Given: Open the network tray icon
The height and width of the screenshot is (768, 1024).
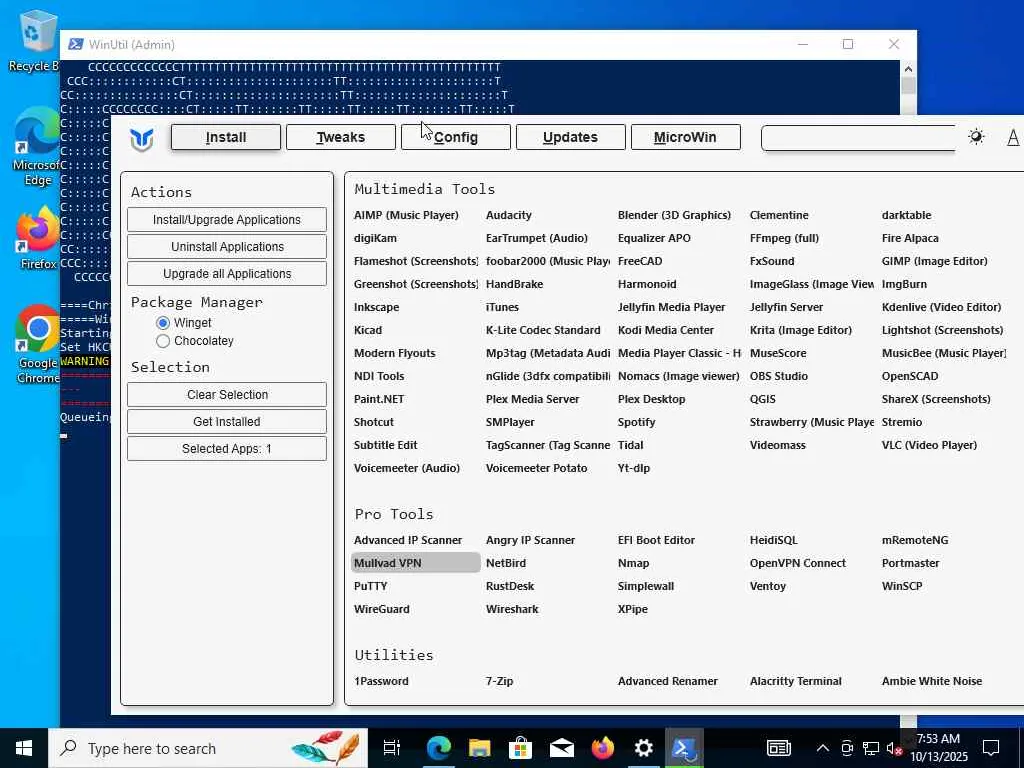Looking at the screenshot, I should click(x=871, y=748).
